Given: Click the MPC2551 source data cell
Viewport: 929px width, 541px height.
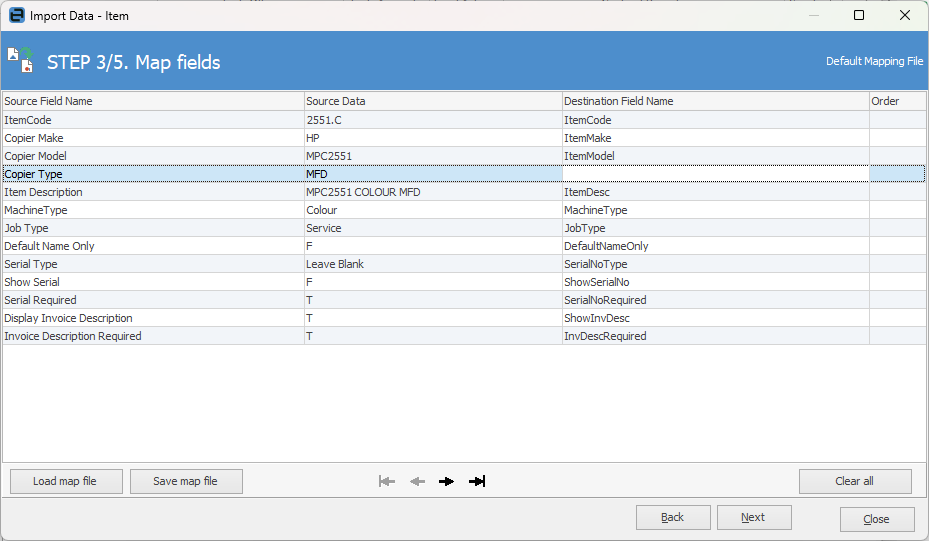Looking at the screenshot, I should [x=433, y=156].
